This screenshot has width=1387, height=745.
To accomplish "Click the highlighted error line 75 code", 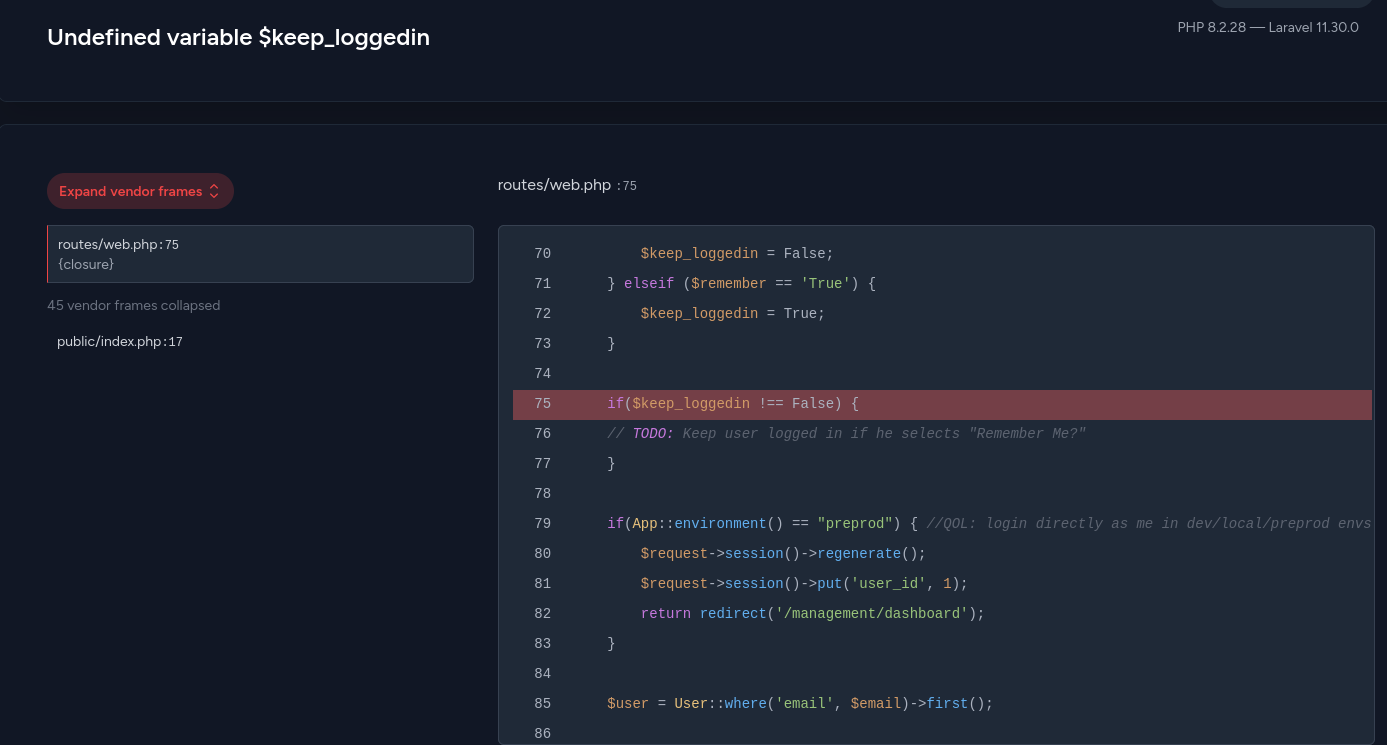I will point(733,404).
